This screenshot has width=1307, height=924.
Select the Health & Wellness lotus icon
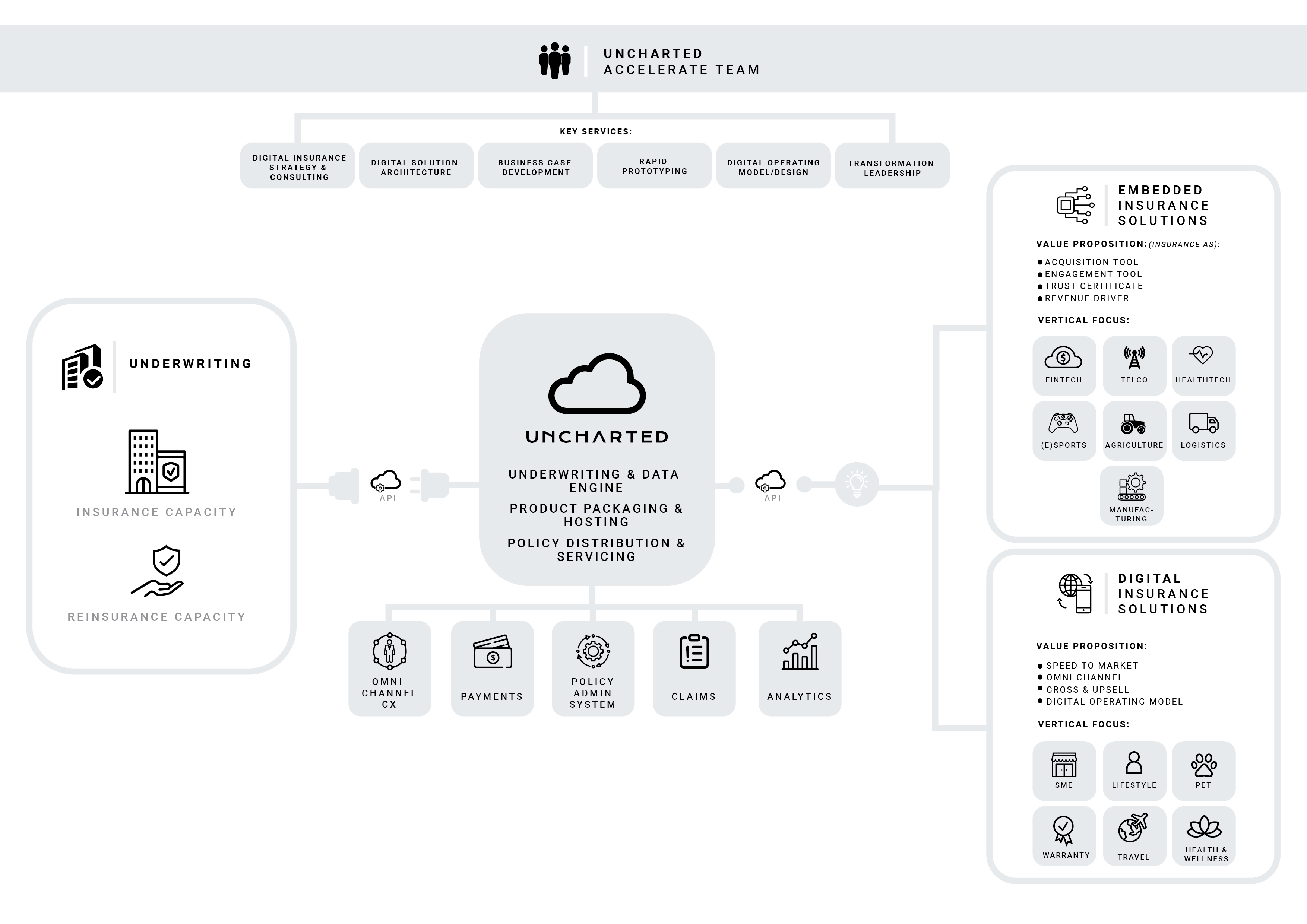[1204, 827]
